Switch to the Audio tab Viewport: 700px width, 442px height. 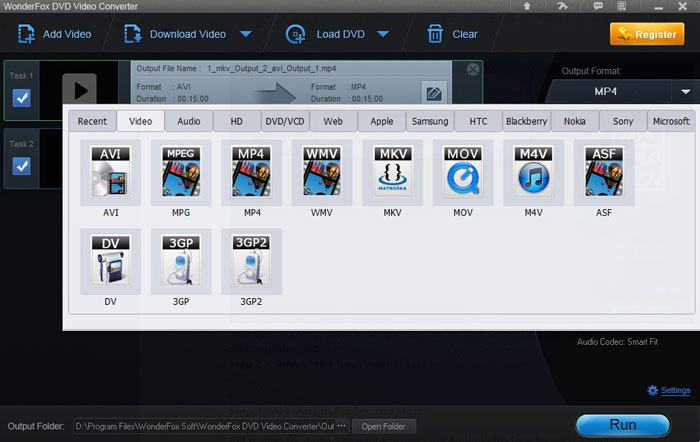[189, 121]
